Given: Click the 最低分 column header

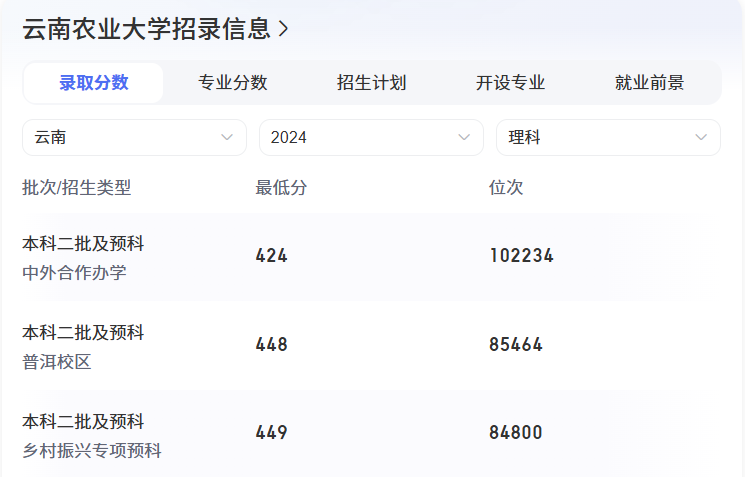Looking at the screenshot, I should pyautogui.click(x=281, y=188).
